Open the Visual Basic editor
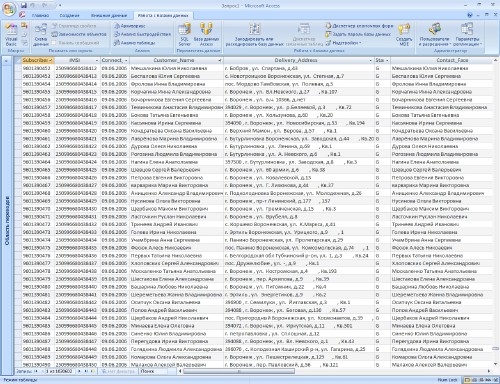The width and height of the screenshot is (500, 384). (x=11, y=35)
